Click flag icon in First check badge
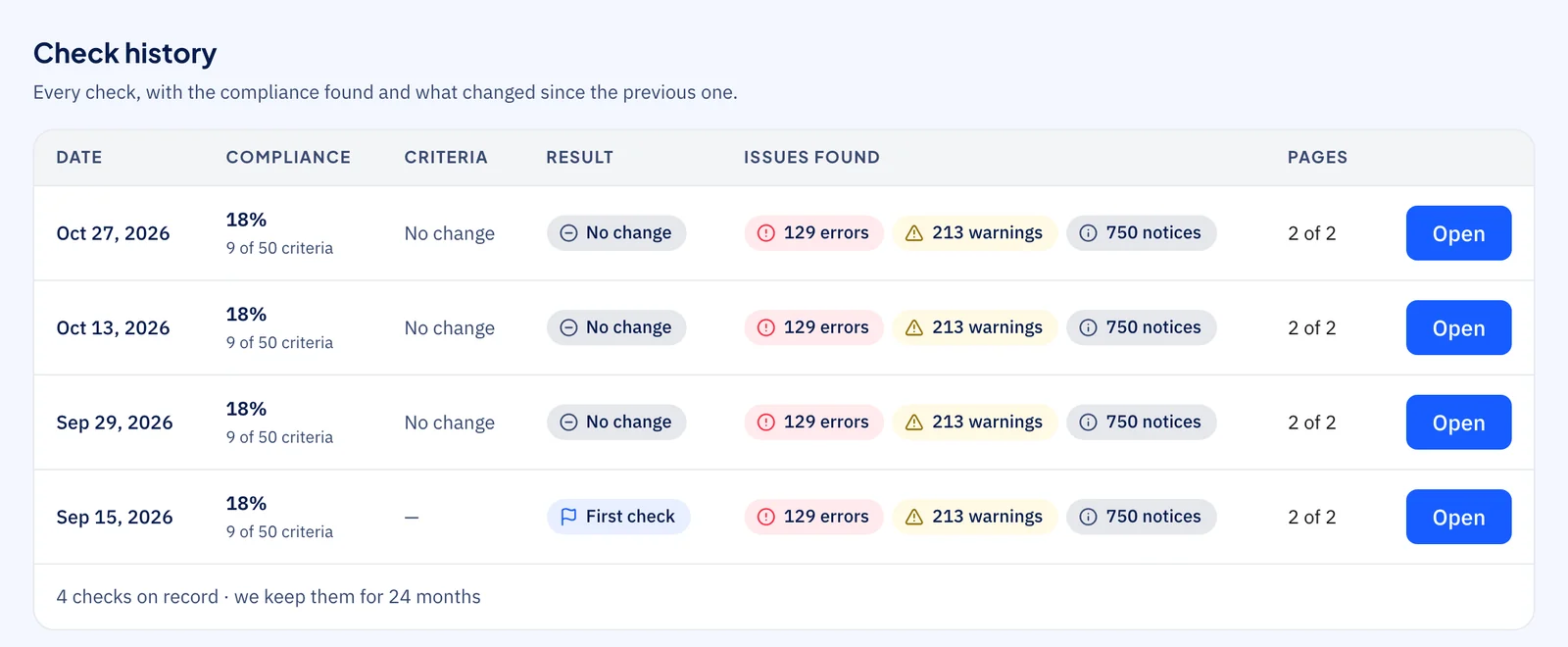This screenshot has height=647, width=1568. click(568, 517)
